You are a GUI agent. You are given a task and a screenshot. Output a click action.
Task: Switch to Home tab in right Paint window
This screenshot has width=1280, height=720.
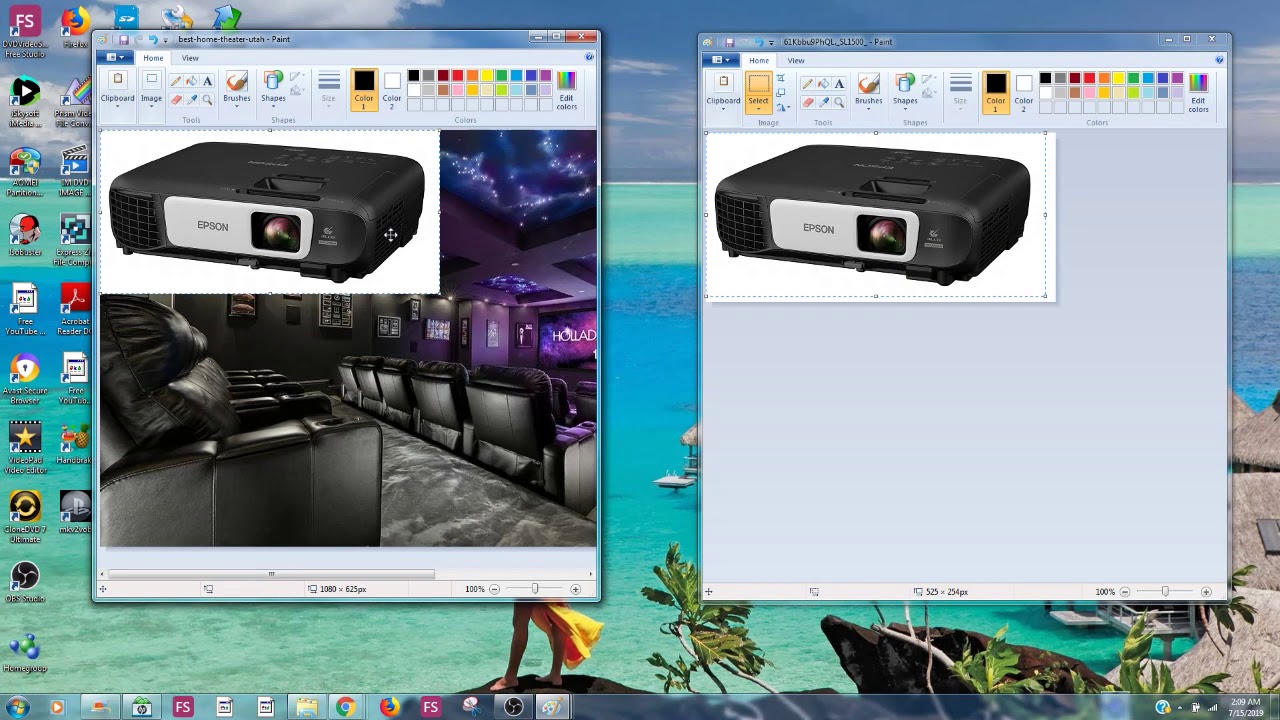(759, 61)
